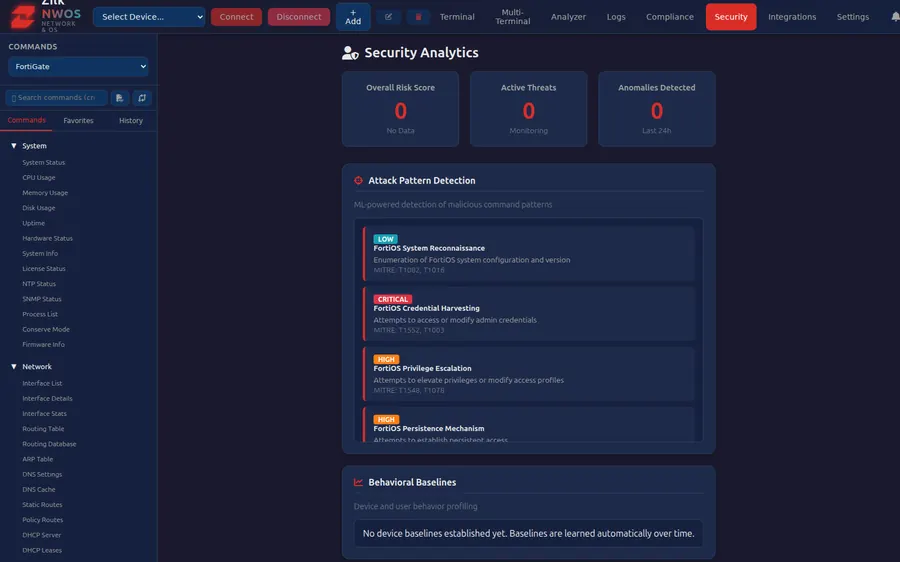Select the SNMP Status command

click(x=42, y=299)
